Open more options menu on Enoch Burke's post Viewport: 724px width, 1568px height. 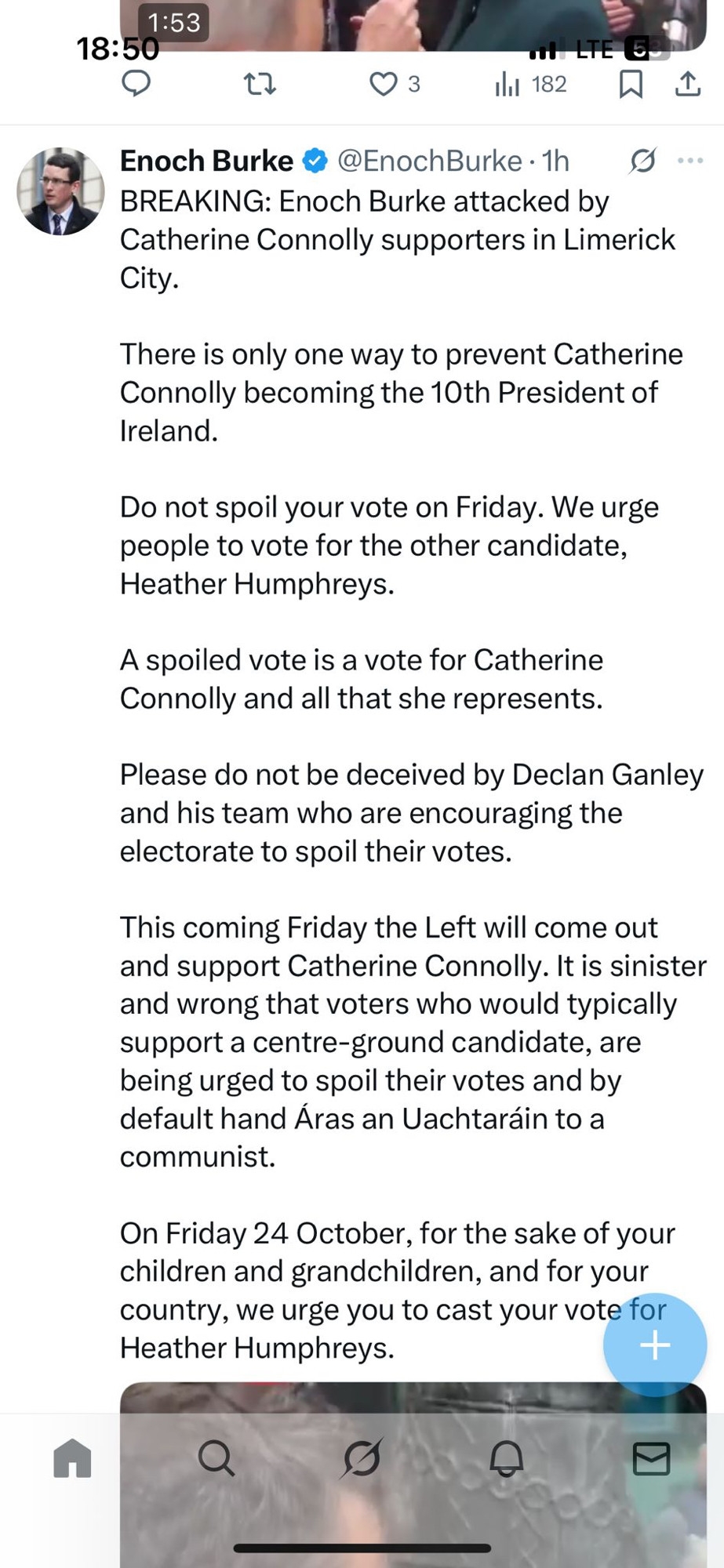pyautogui.click(x=690, y=161)
